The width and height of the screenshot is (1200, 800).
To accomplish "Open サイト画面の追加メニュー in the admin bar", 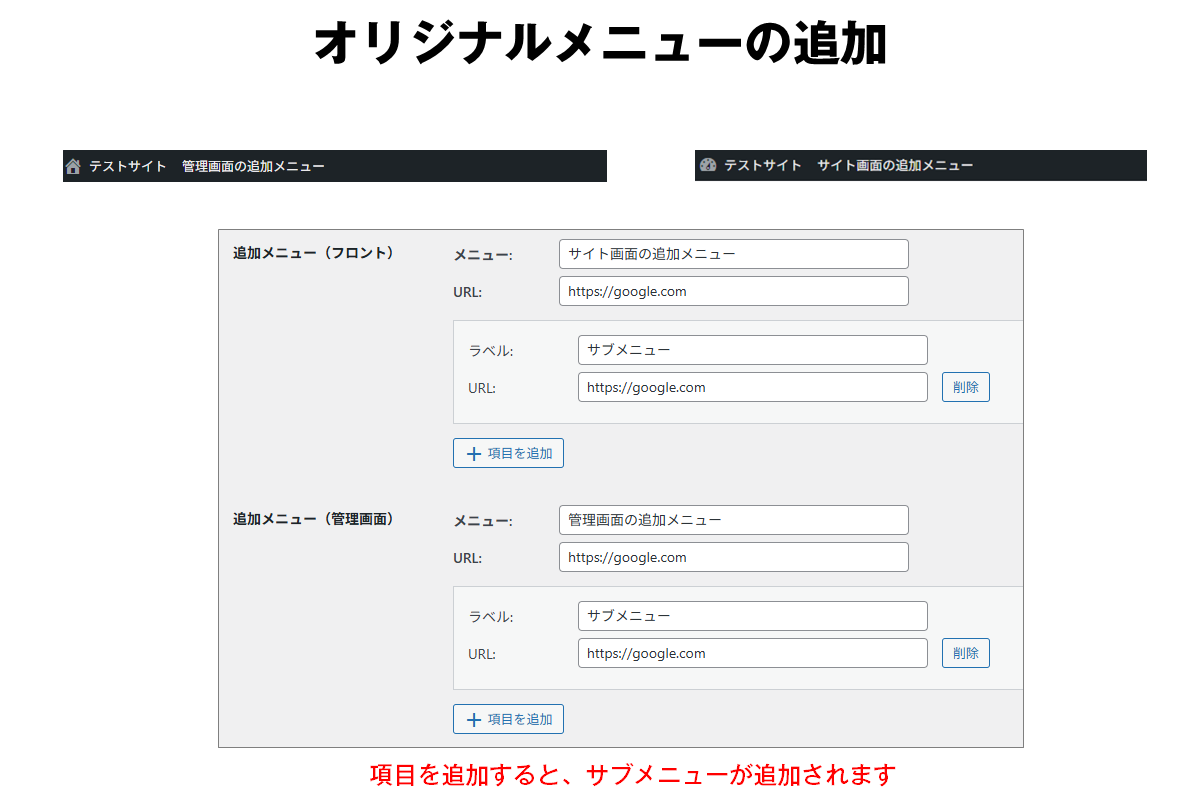I will coord(895,165).
